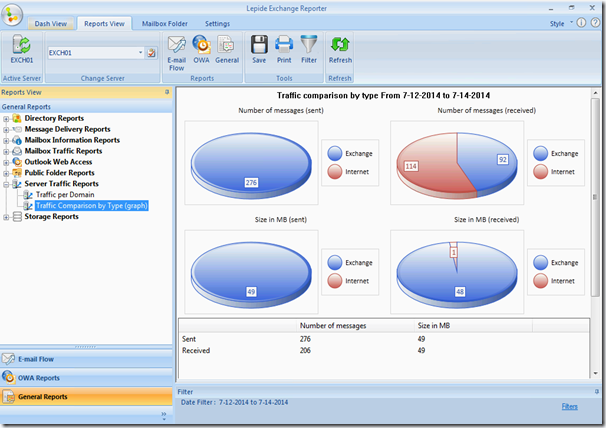
Task: Open the E-mail Flow reports icon
Action: [177, 44]
